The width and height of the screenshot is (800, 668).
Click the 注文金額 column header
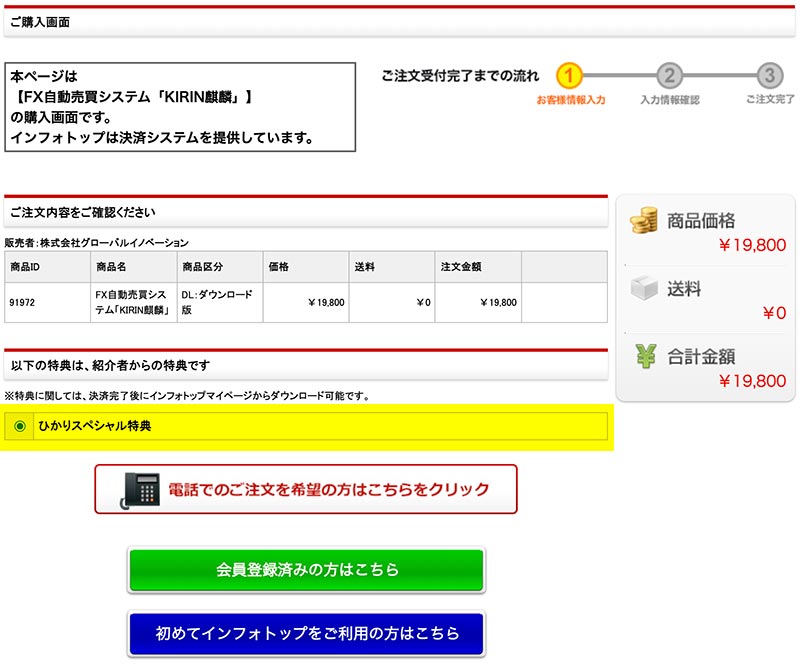(478, 266)
